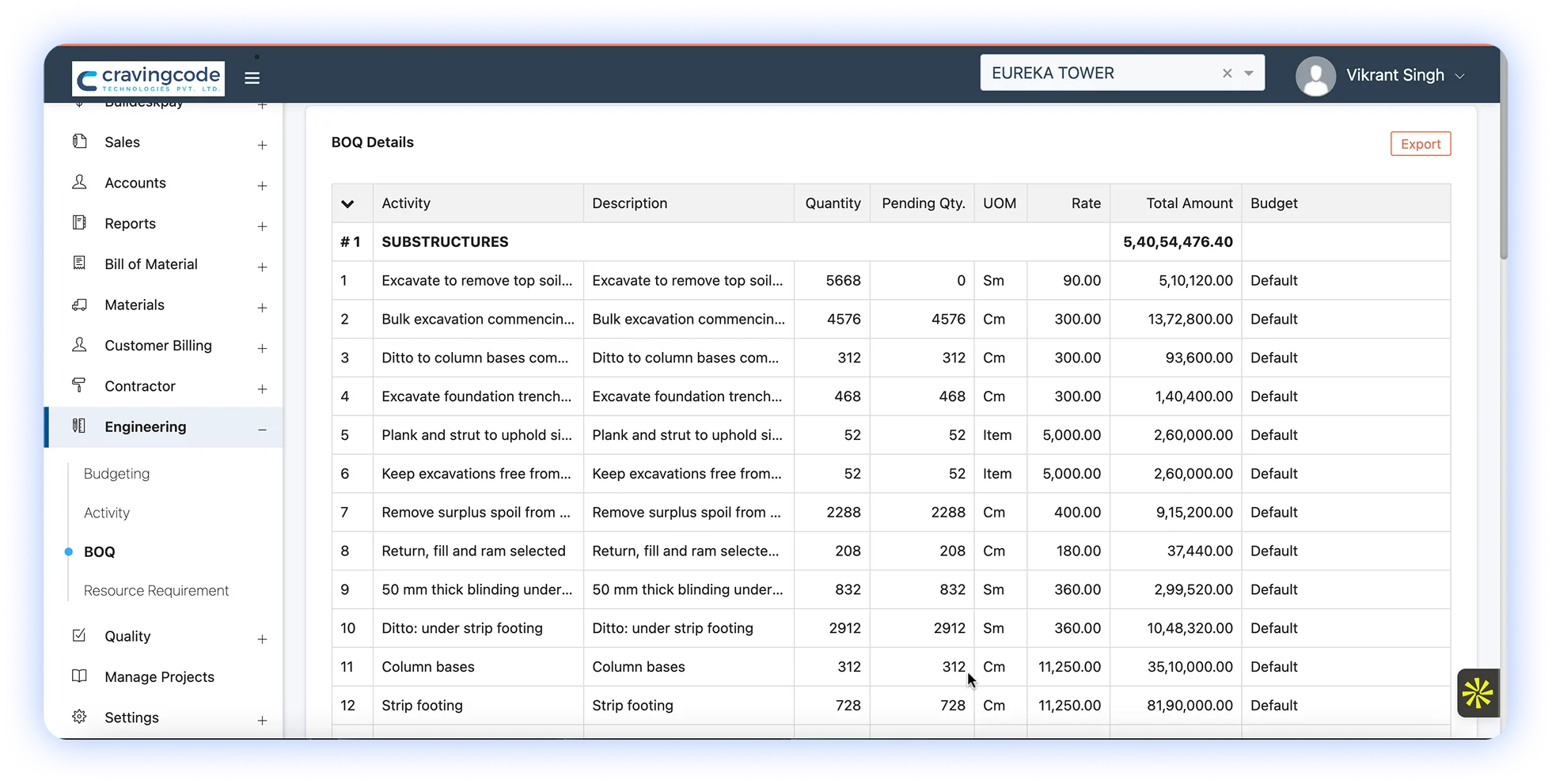Click the Reports document icon
Screen dimensions: 1552x784
(79, 222)
